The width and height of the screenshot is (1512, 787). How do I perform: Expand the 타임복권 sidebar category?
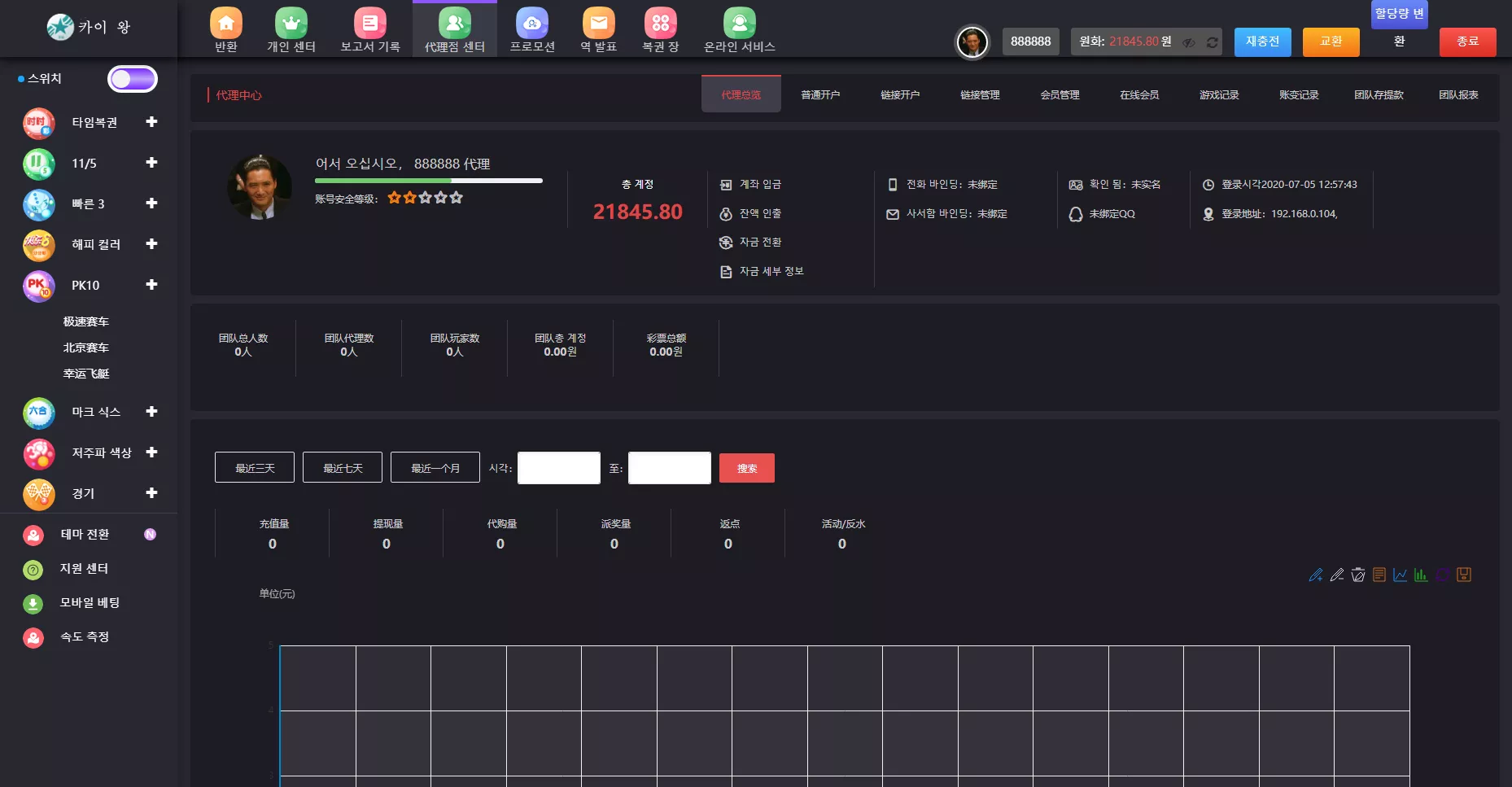[151, 122]
